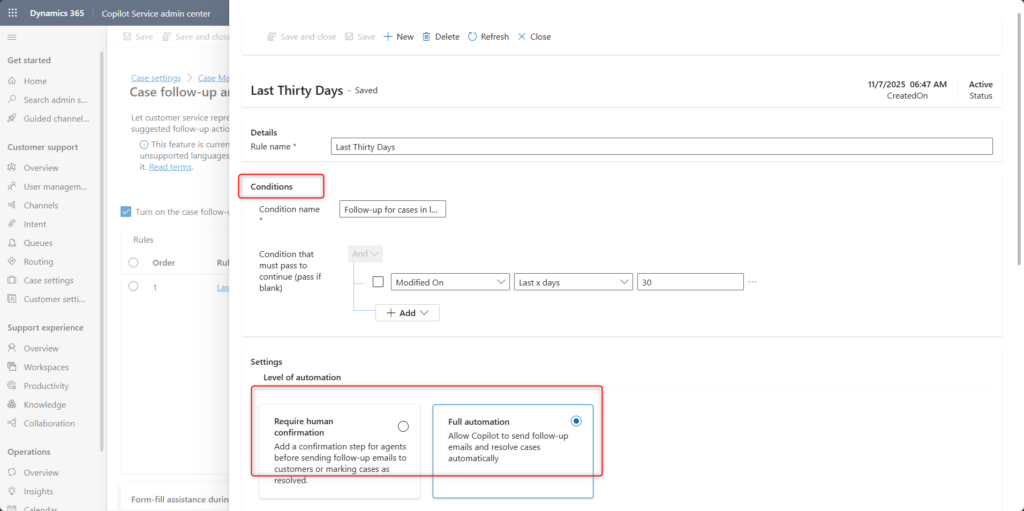Expand the Add condition dropdown button
Screen dimensions: 1024x511
point(407,313)
